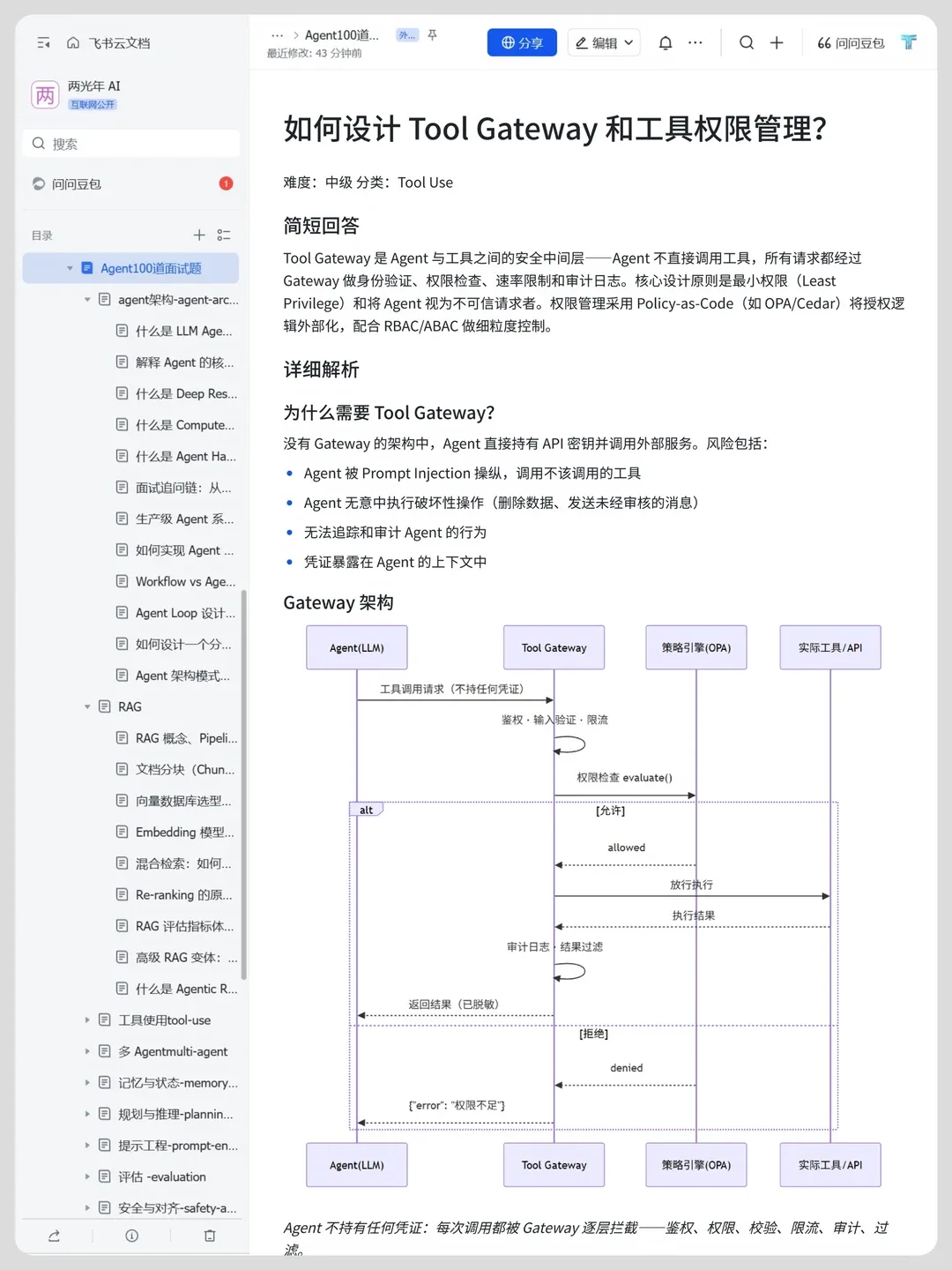Click the 互联网公开 label under 两光年 AI
Viewport: 952px width, 1270px height.
pyautogui.click(x=93, y=104)
